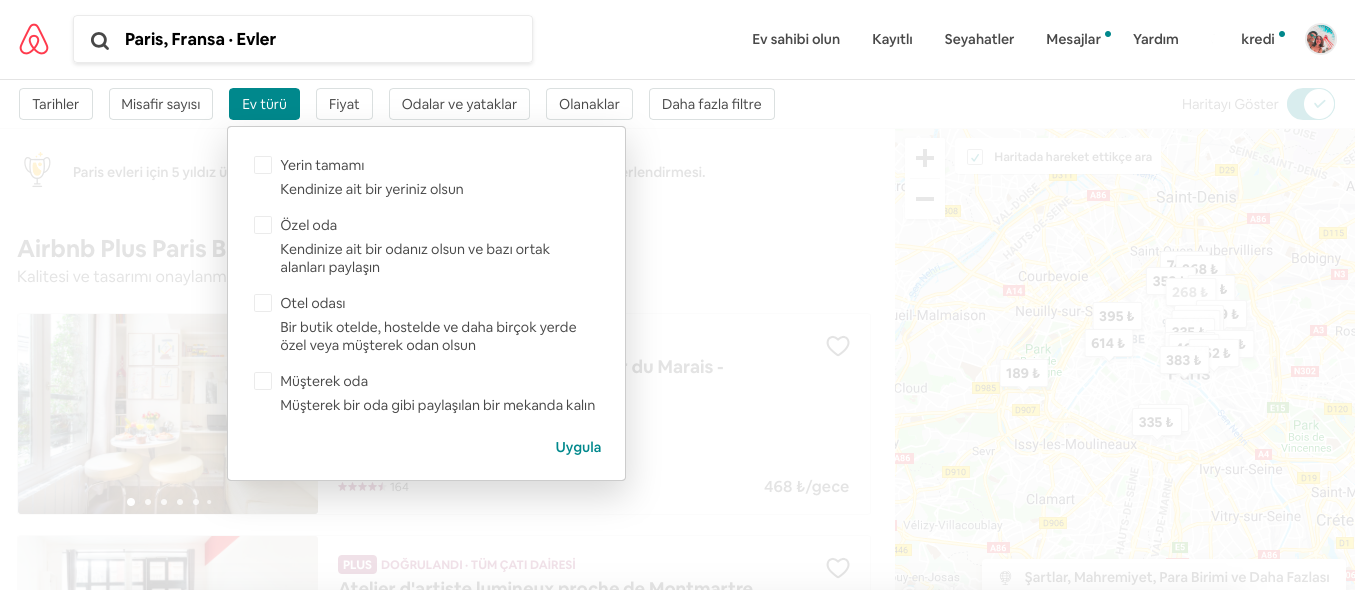
Task: Open Yardım in the header
Action: pos(1155,39)
